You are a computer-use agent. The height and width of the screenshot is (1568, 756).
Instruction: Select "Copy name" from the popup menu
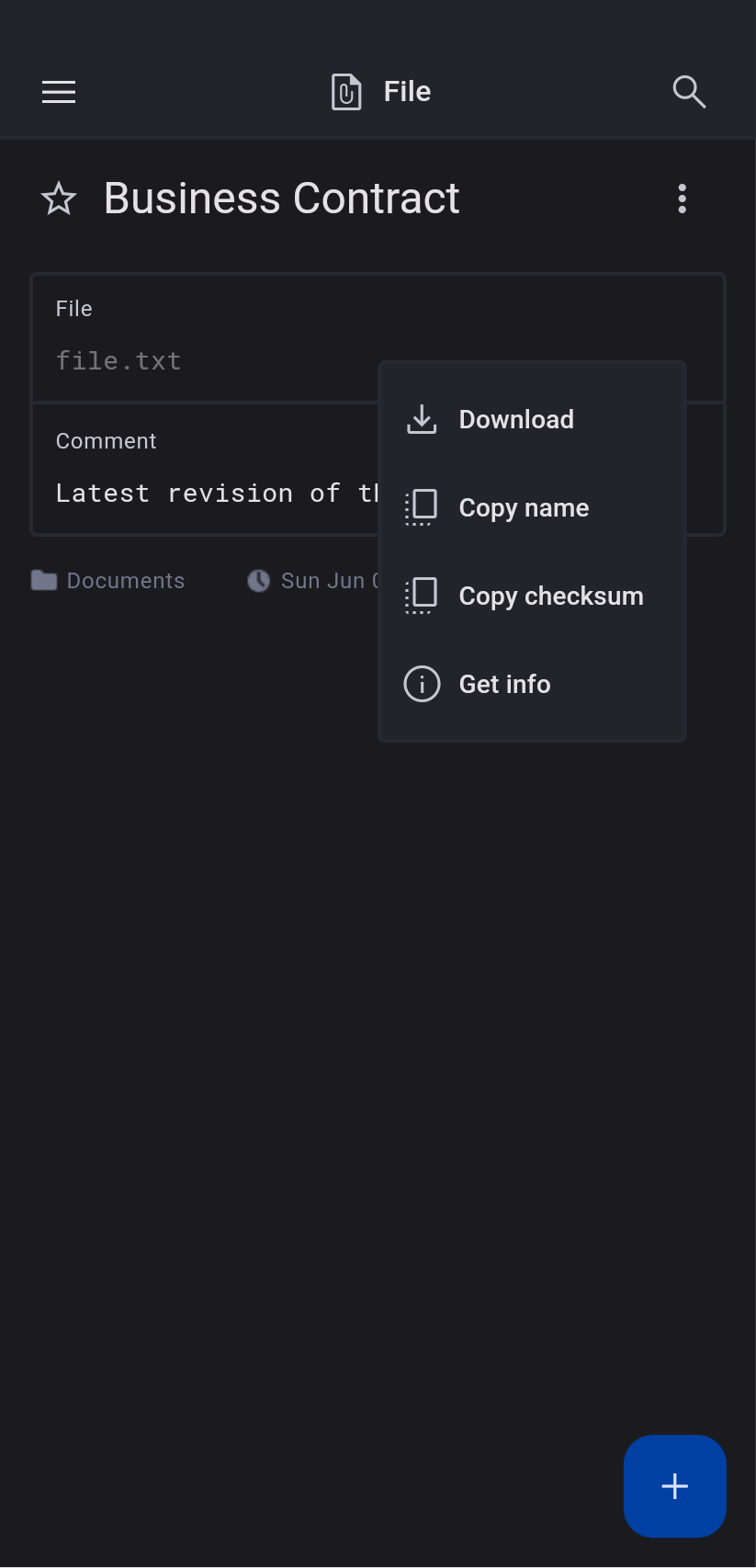[x=524, y=507]
